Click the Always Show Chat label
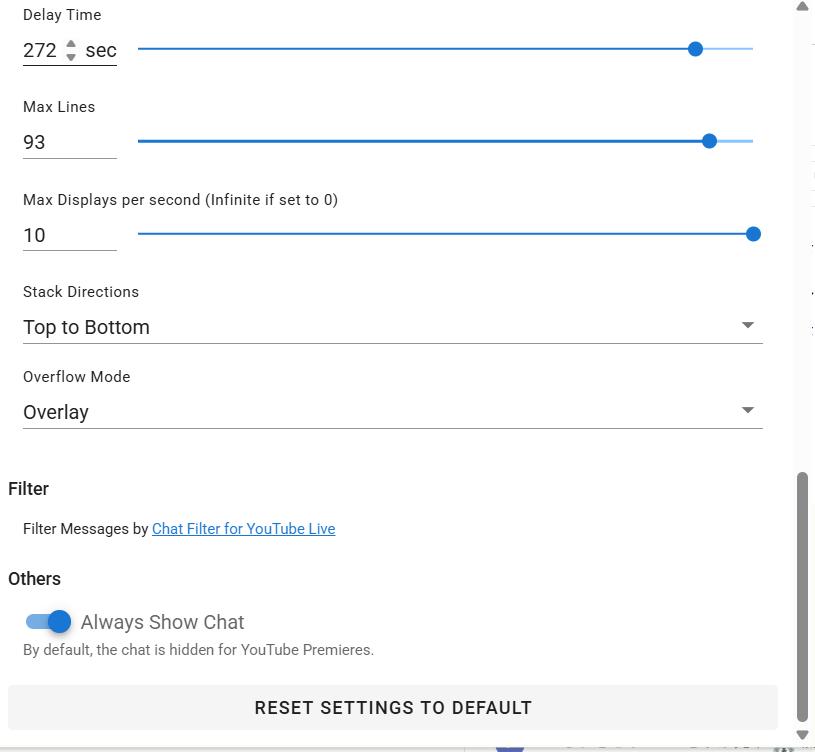815x752 pixels. (x=162, y=622)
